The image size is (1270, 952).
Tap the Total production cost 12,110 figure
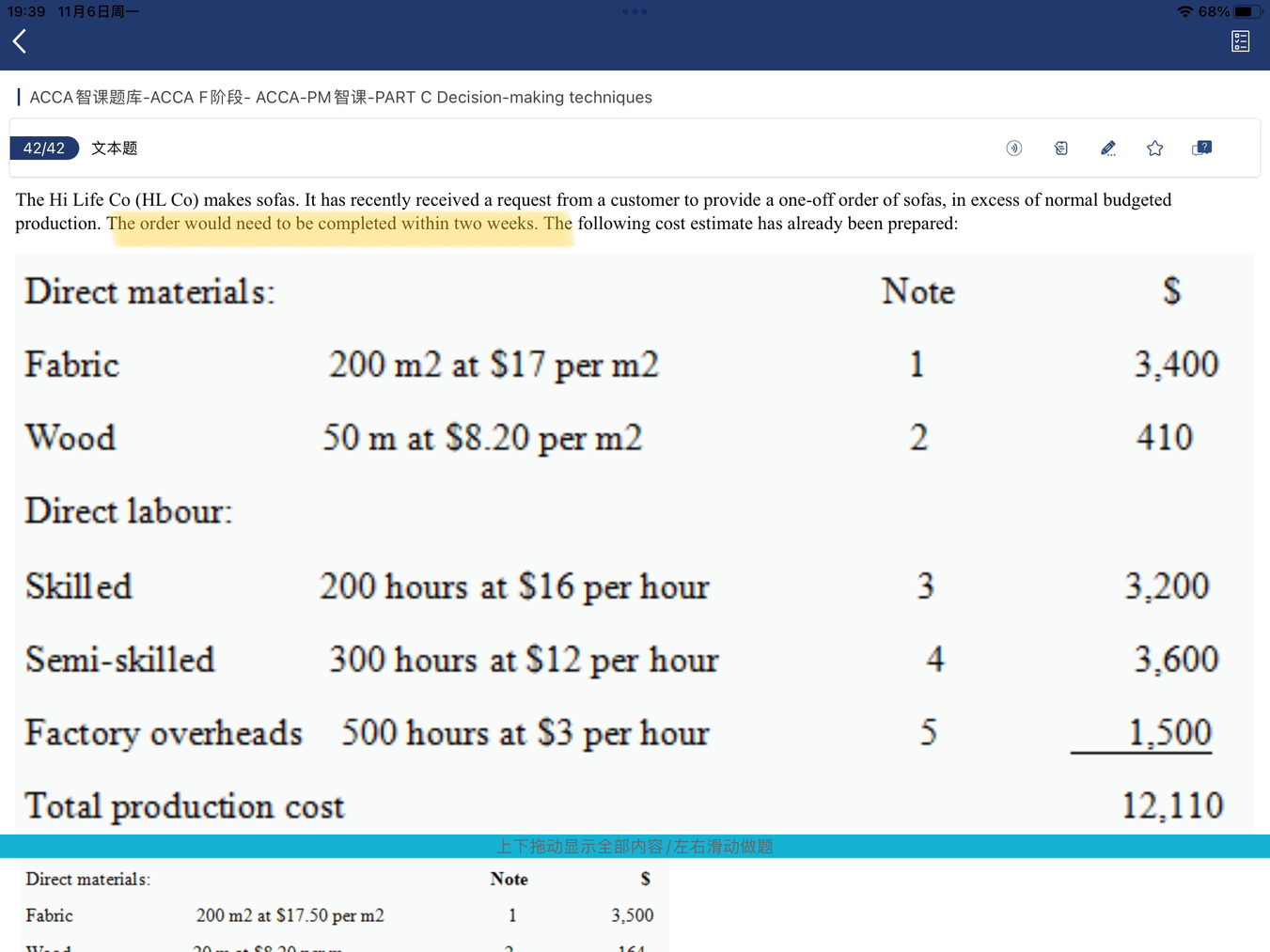1171,805
